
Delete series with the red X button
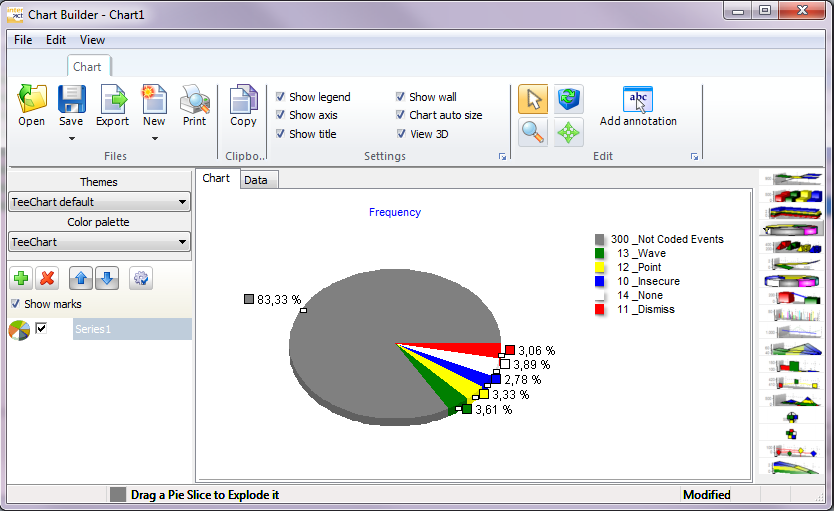47,278
